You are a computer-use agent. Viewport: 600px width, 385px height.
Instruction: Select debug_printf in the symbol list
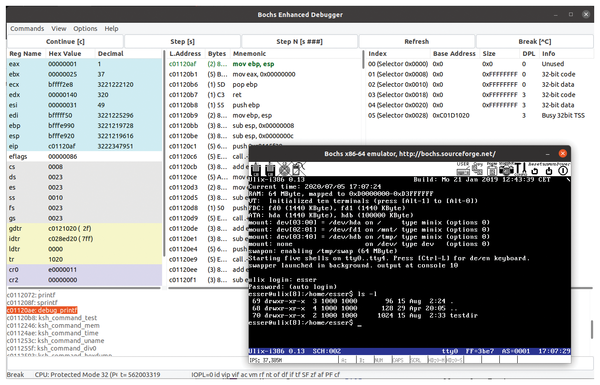tap(42, 310)
